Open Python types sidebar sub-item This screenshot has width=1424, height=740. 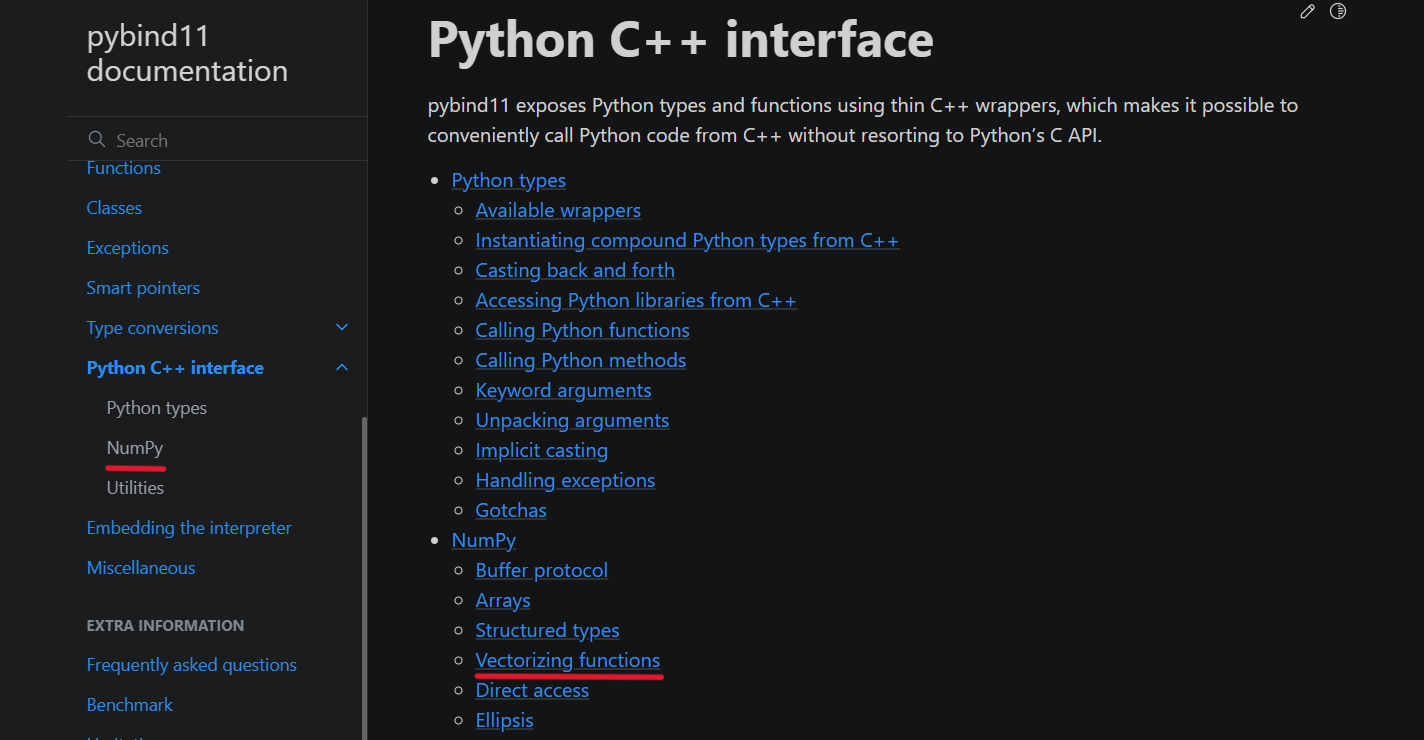click(157, 408)
